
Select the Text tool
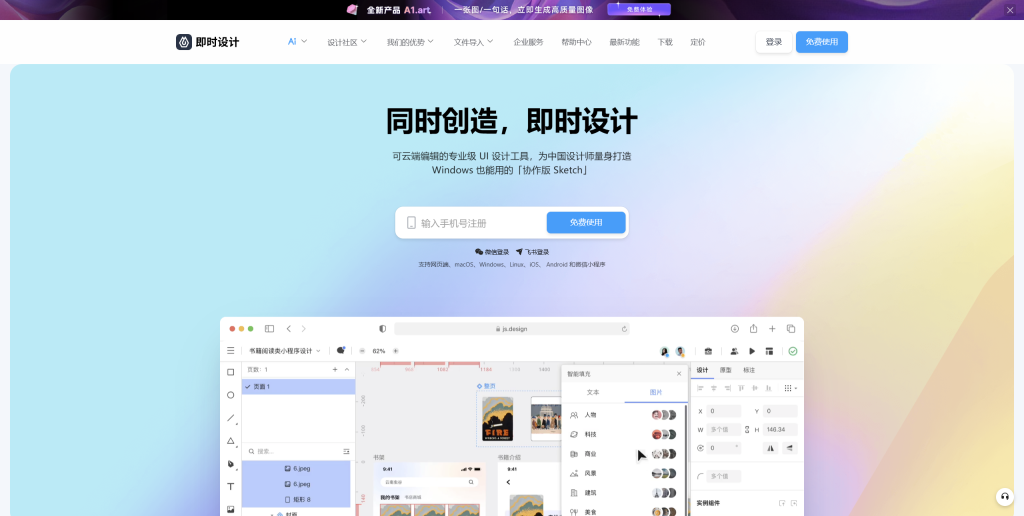click(x=231, y=487)
